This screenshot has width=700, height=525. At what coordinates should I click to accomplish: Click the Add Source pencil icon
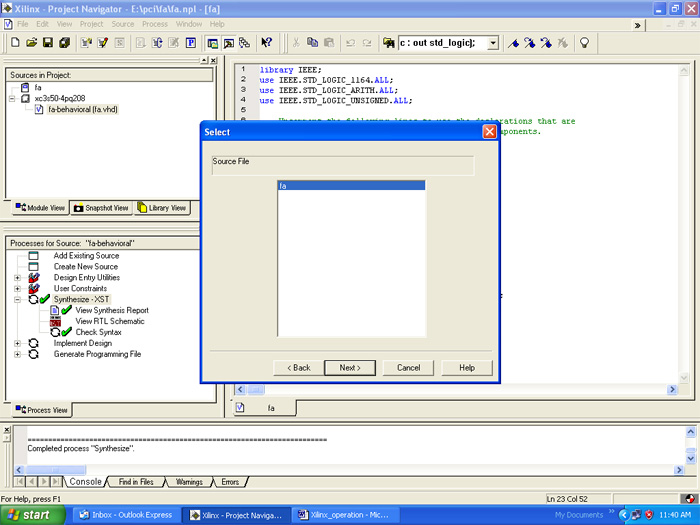[103, 42]
